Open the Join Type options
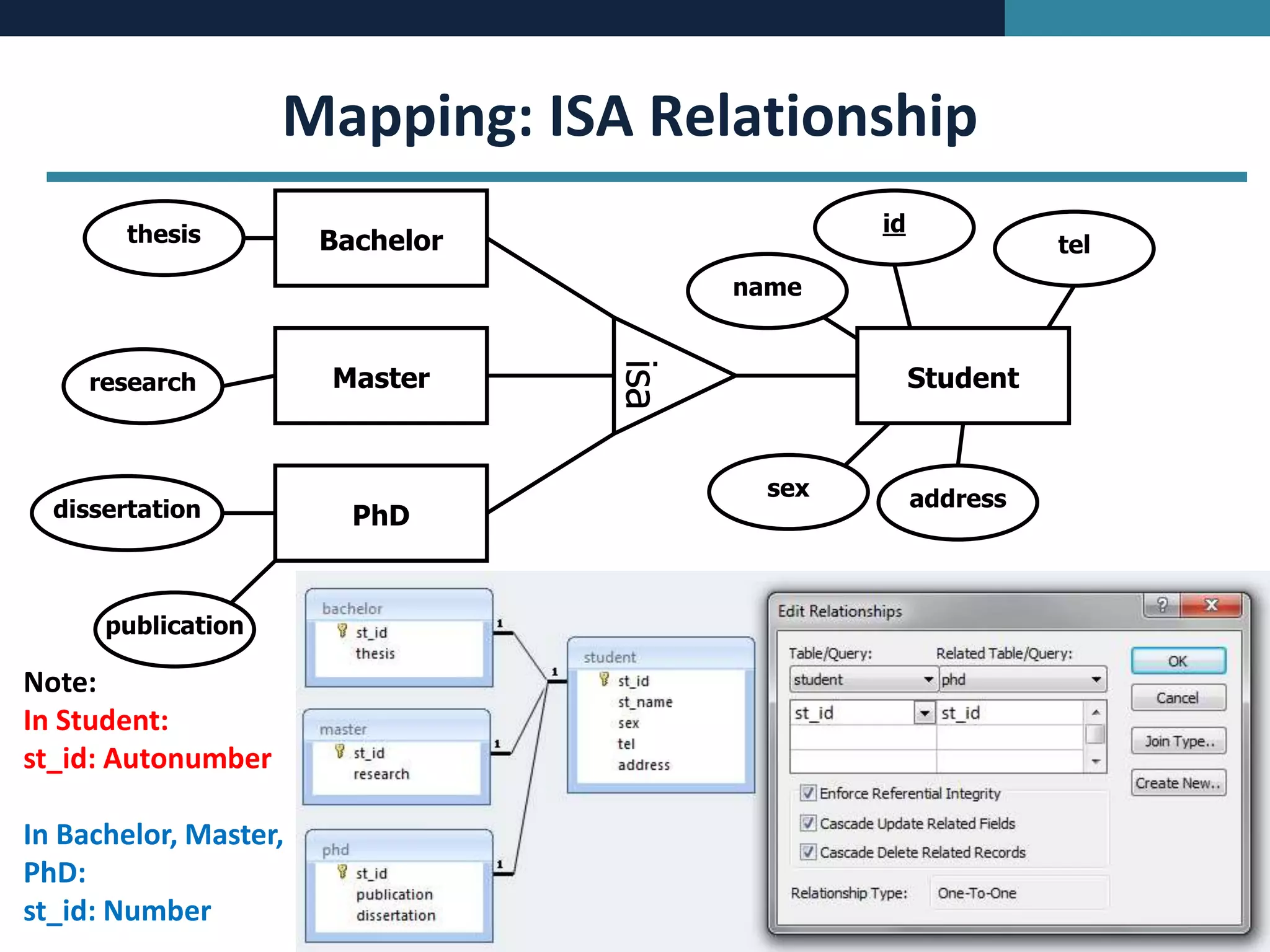Screen dimensions: 1270x952 coord(1178,741)
